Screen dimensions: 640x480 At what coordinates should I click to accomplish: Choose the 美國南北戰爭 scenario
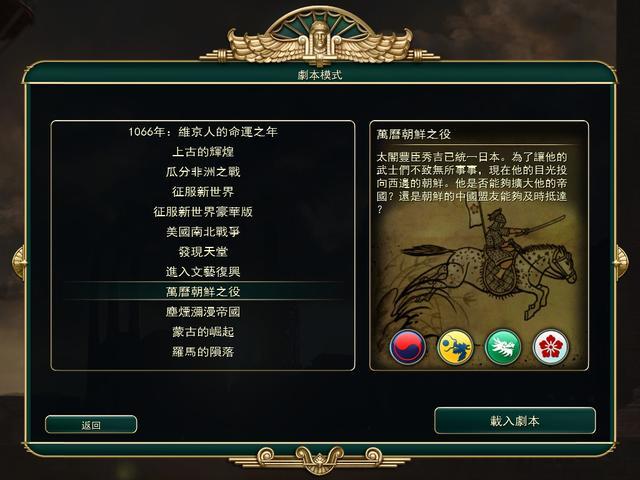click(203, 232)
